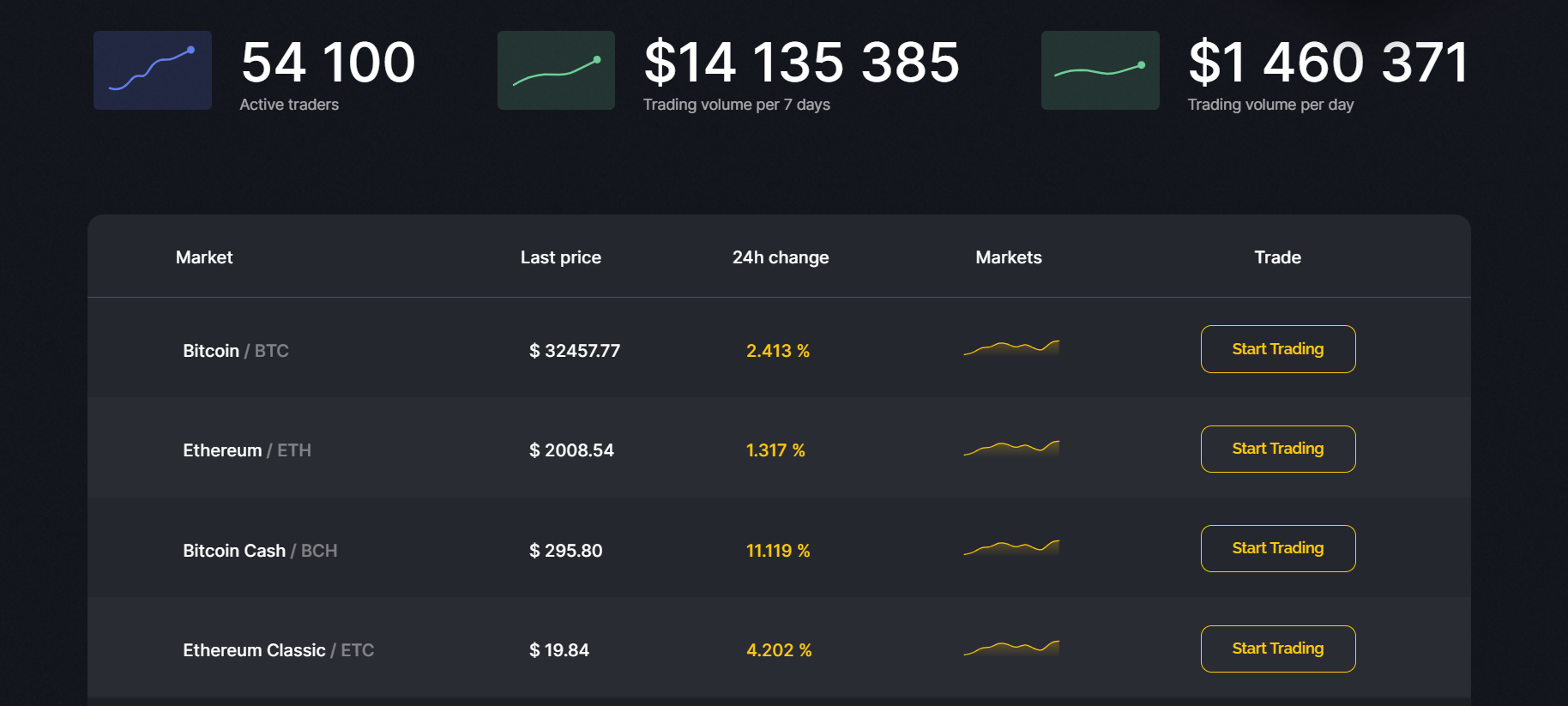Open the Bitcoin sparkline chart

1011,347
